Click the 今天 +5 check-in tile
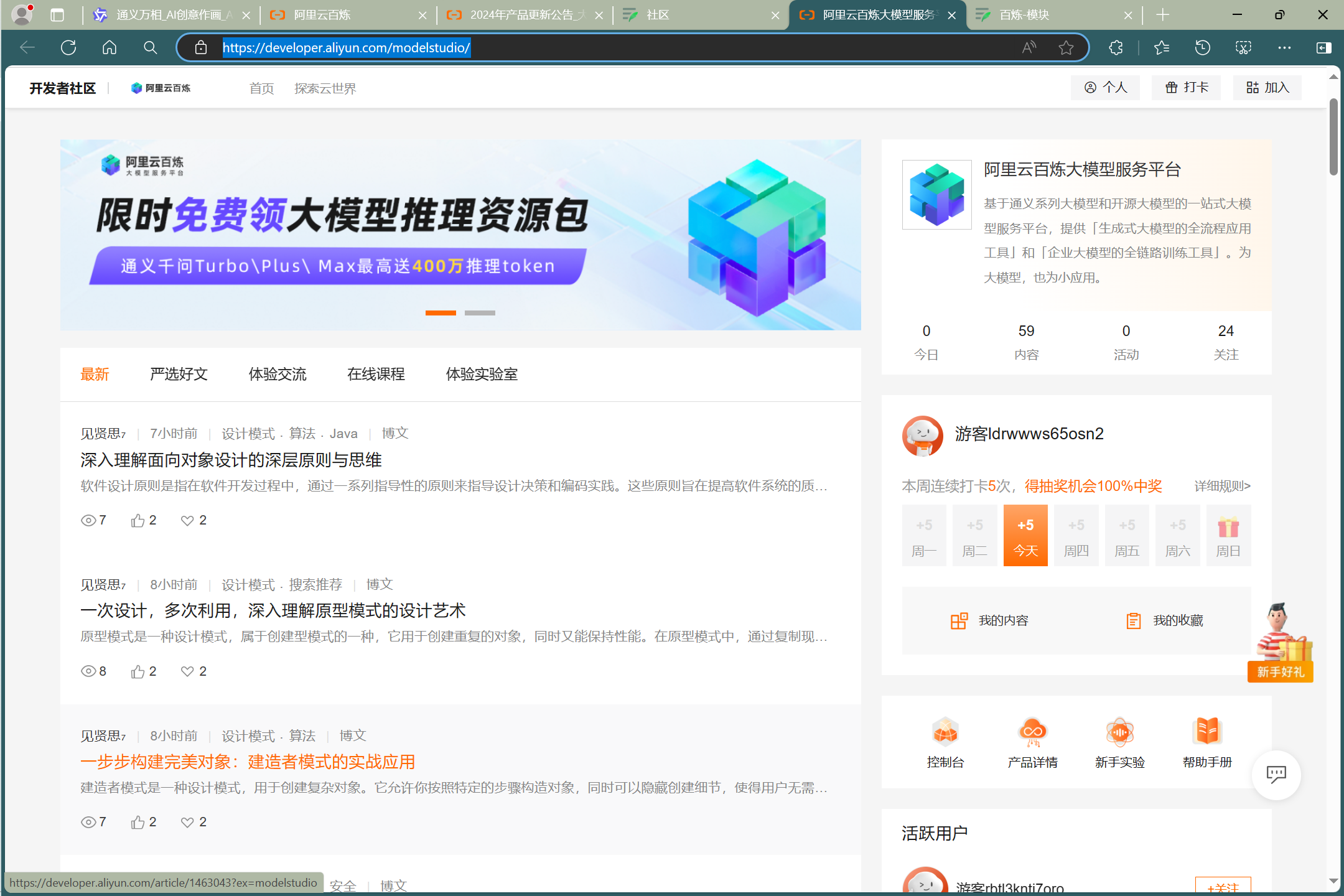 [x=1025, y=535]
